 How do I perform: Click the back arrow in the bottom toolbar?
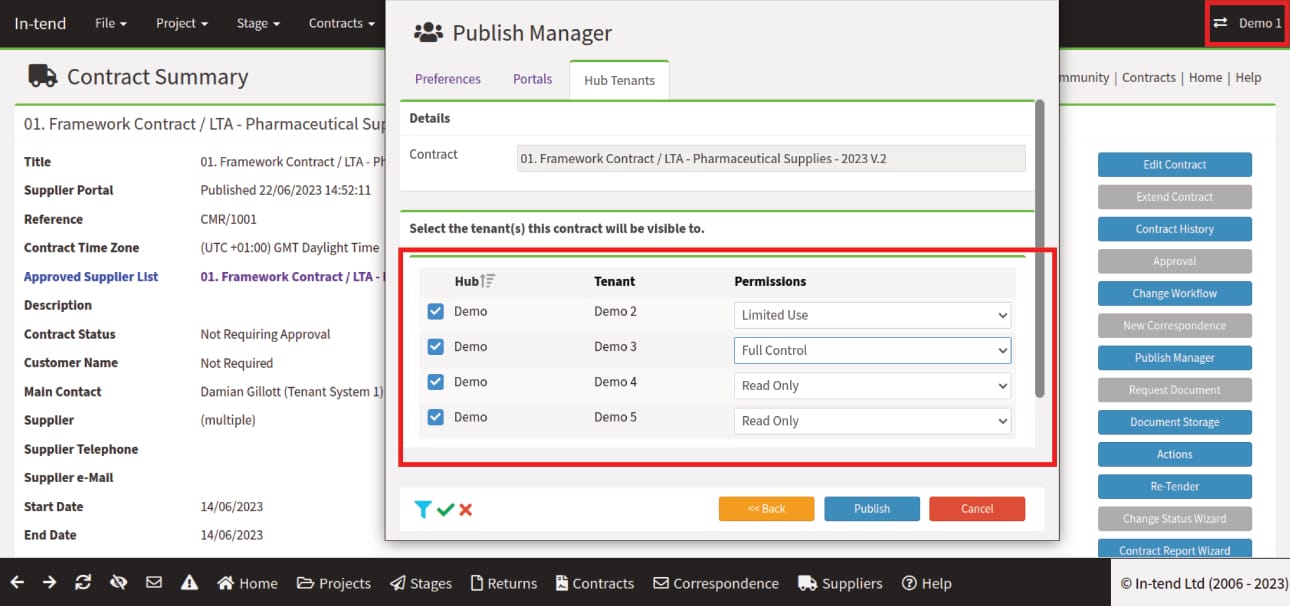pos(16,583)
